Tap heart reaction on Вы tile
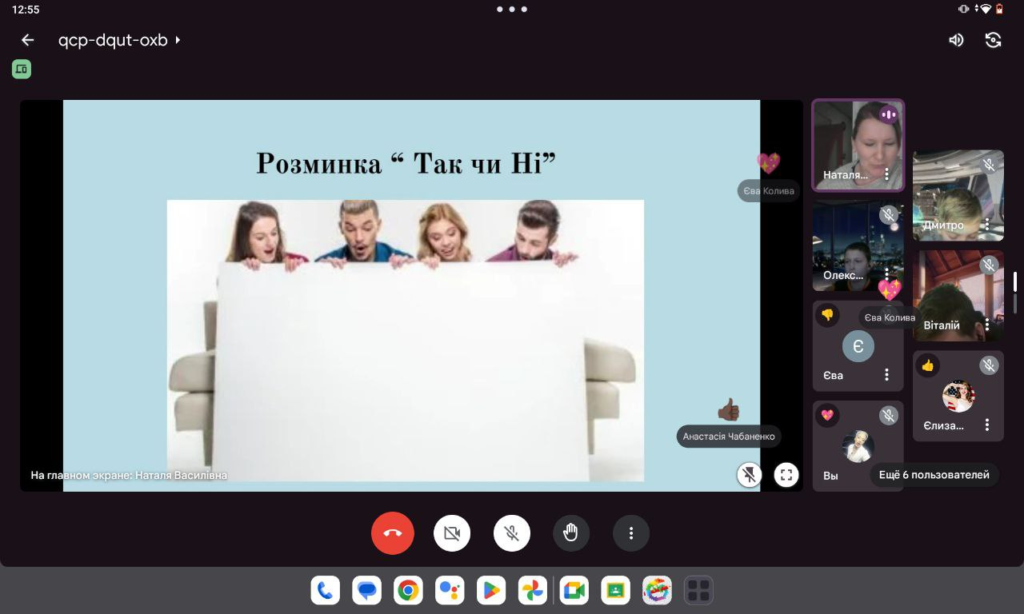This screenshot has height=614, width=1024. pyautogui.click(x=827, y=415)
